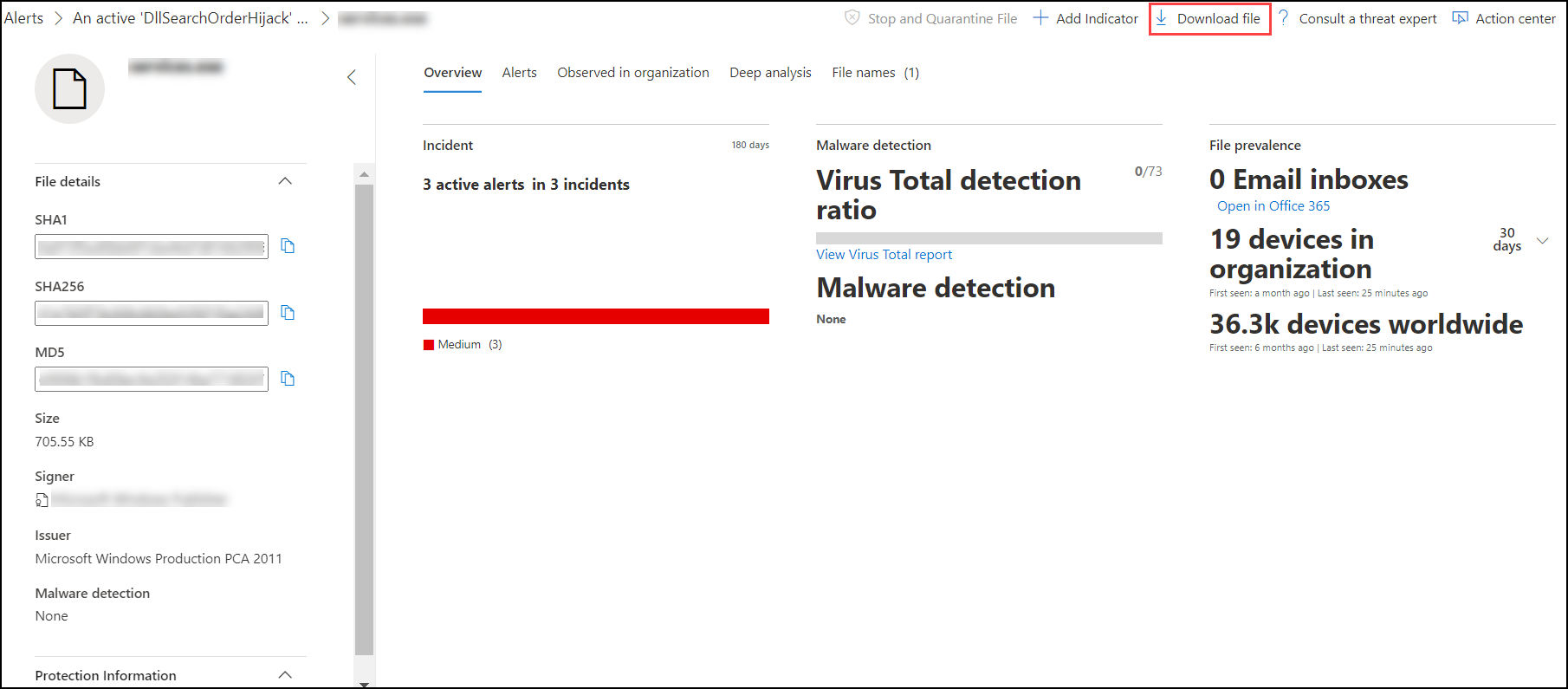Click the large file document icon
This screenshot has height=689, width=1568.
tap(69, 88)
